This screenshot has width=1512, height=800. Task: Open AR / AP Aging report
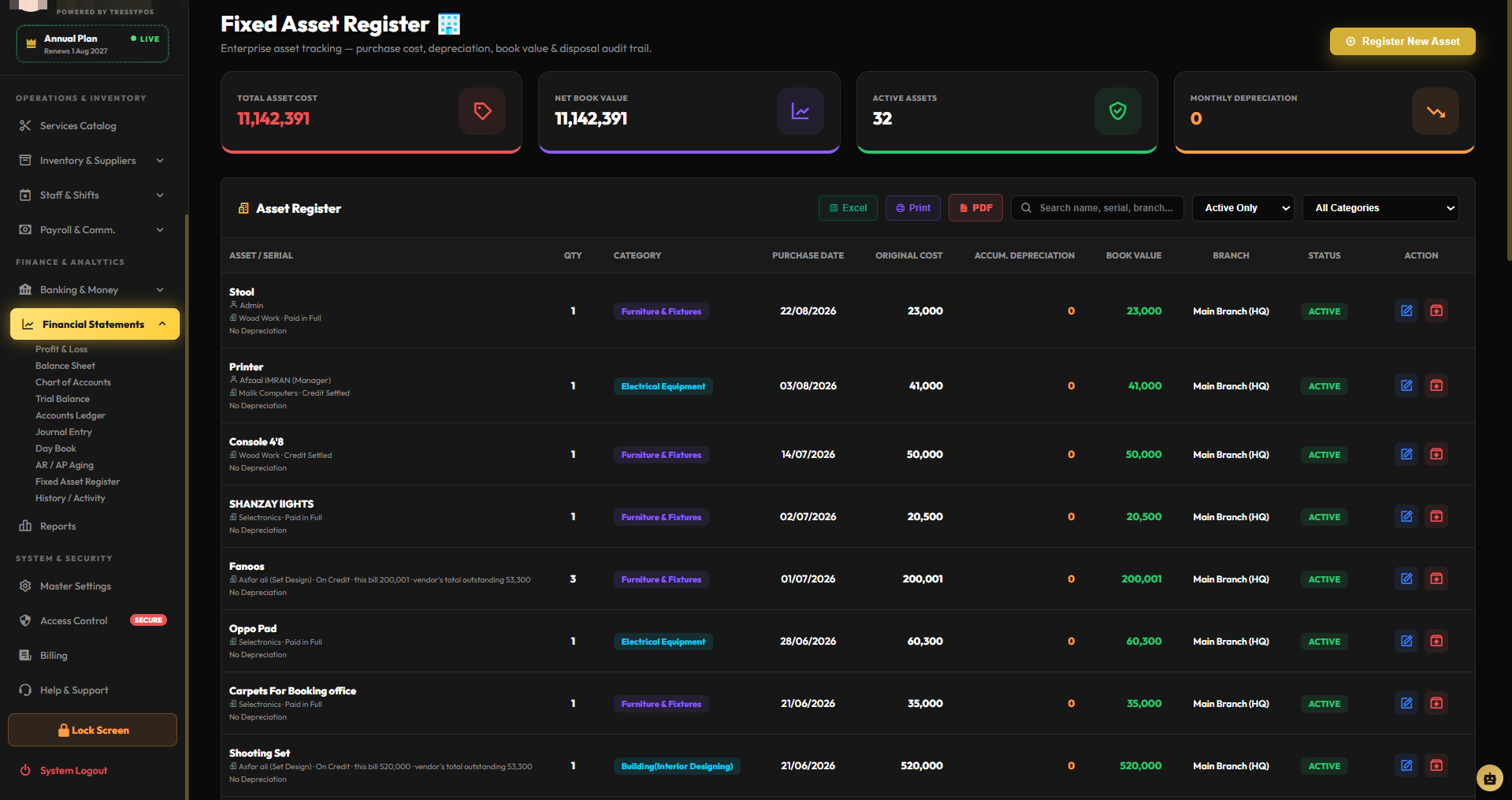(x=65, y=465)
